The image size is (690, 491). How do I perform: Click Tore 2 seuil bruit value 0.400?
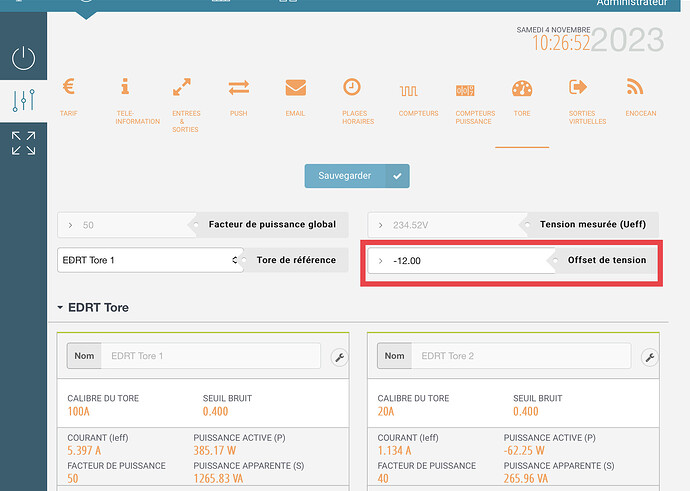[x=526, y=412]
